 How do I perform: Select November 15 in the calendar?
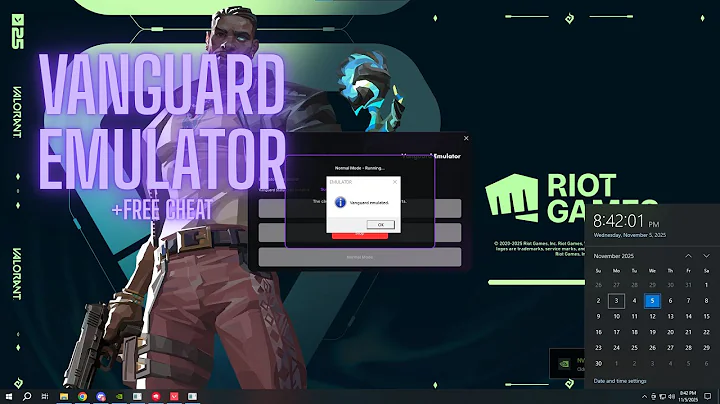[x=706, y=316]
